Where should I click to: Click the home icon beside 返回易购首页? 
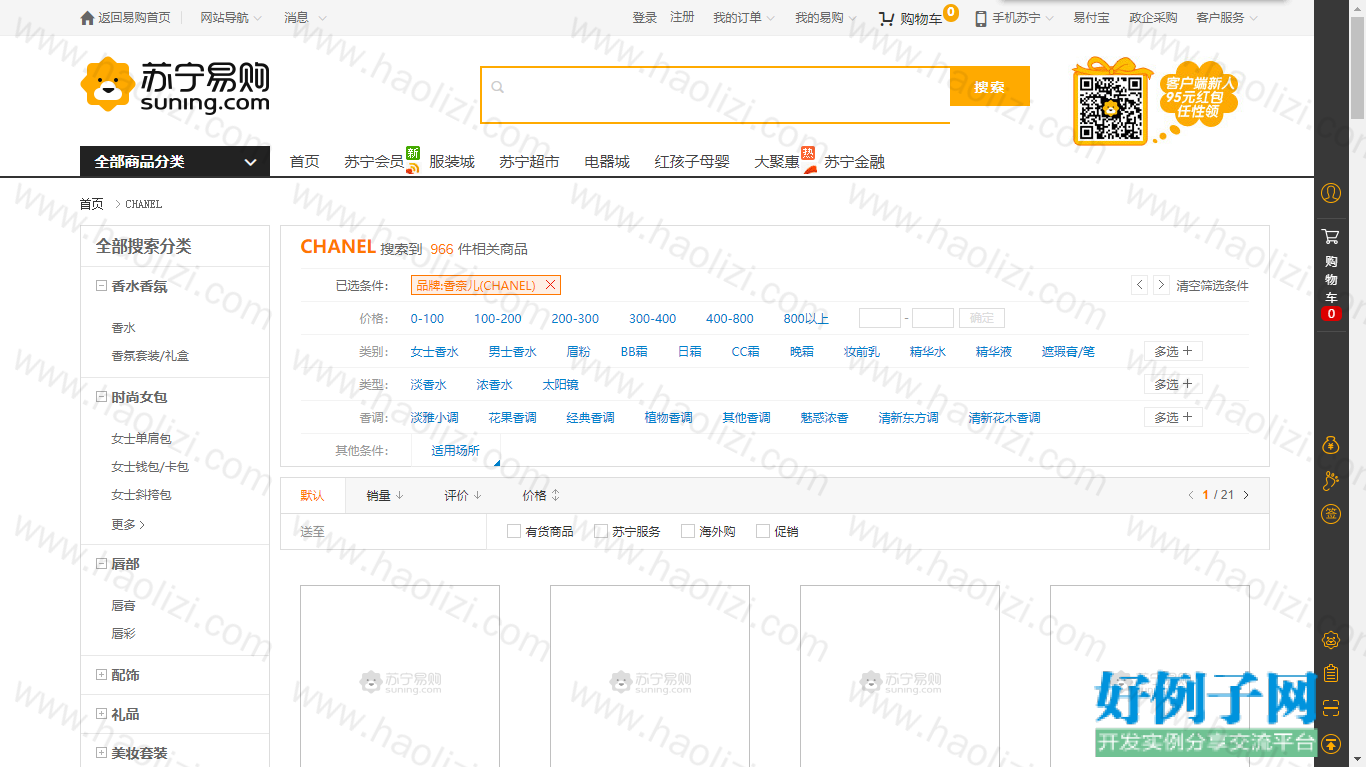(87, 18)
